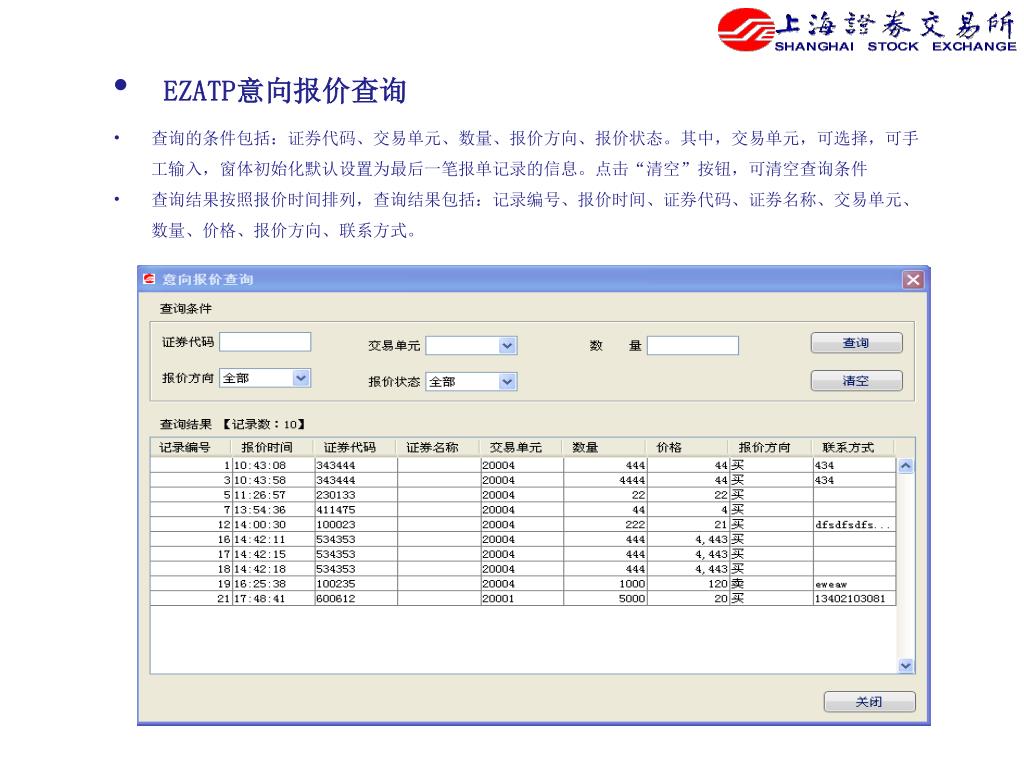Screen dimensions: 1024x768
Task: Click the 13:54:36 time cell
Action: (x=273, y=510)
